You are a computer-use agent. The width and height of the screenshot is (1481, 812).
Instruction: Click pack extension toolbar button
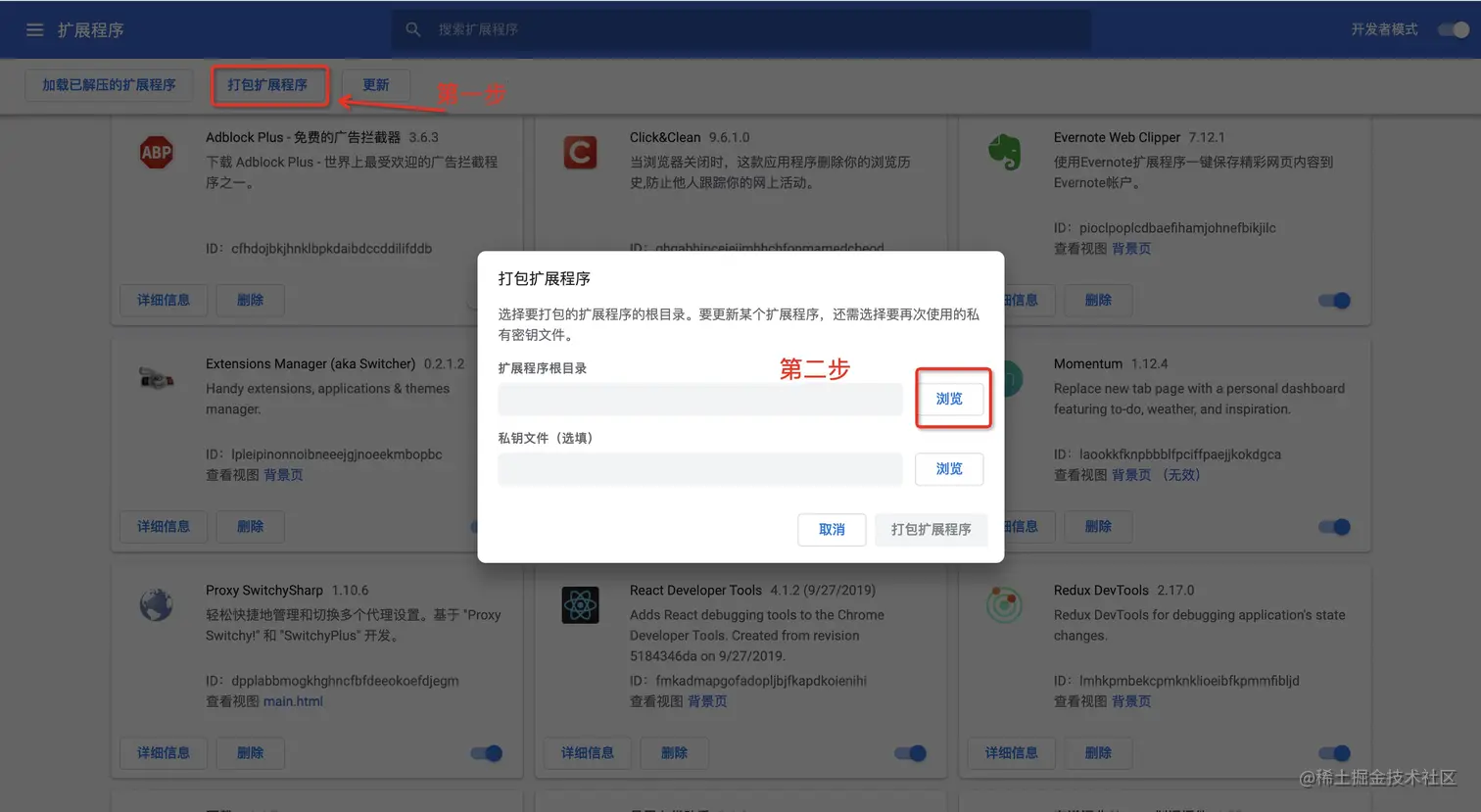267,85
